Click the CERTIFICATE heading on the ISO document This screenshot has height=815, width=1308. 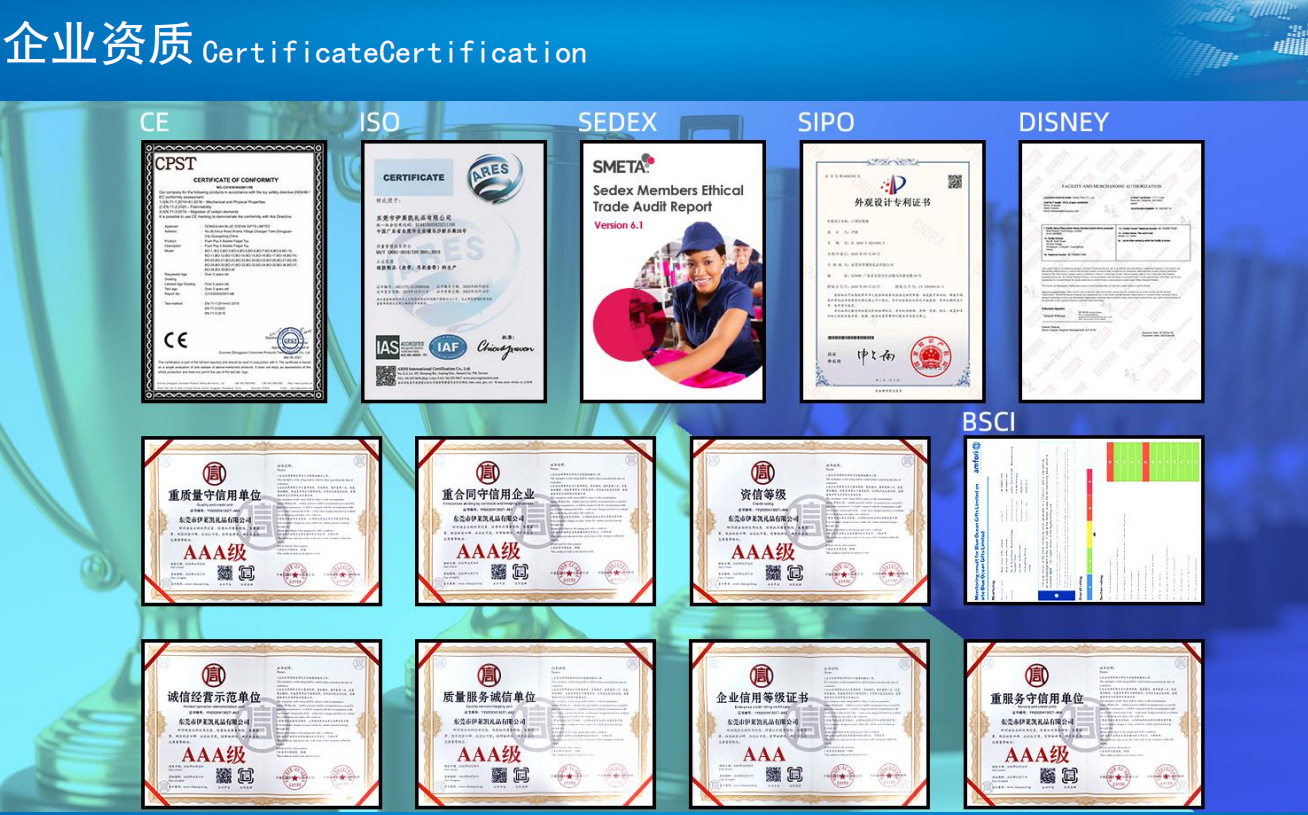click(414, 177)
